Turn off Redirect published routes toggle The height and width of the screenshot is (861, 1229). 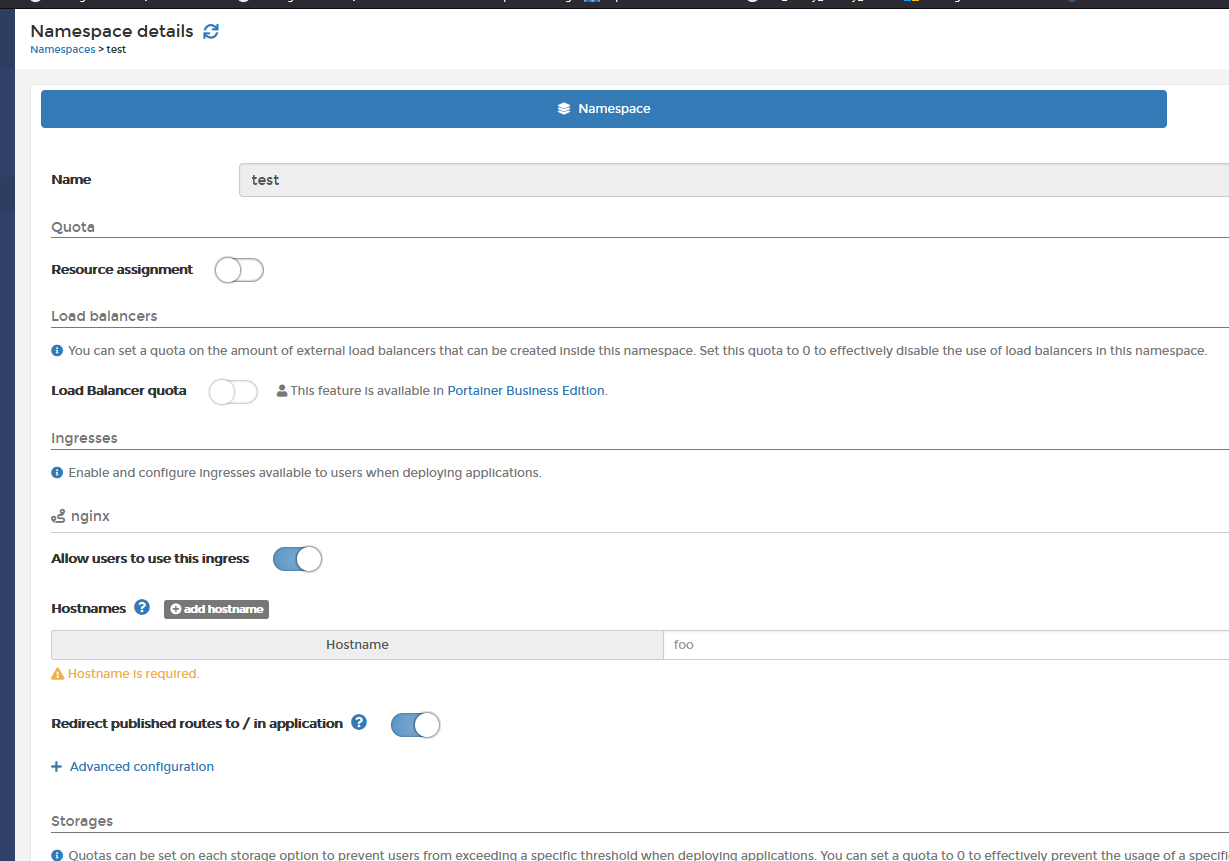pyautogui.click(x=415, y=724)
